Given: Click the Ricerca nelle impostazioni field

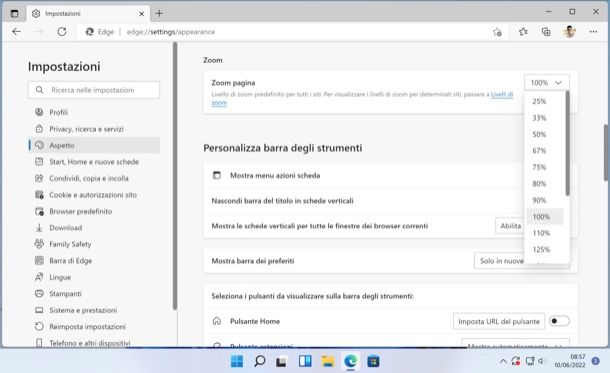Looking at the screenshot, I should click(94, 90).
